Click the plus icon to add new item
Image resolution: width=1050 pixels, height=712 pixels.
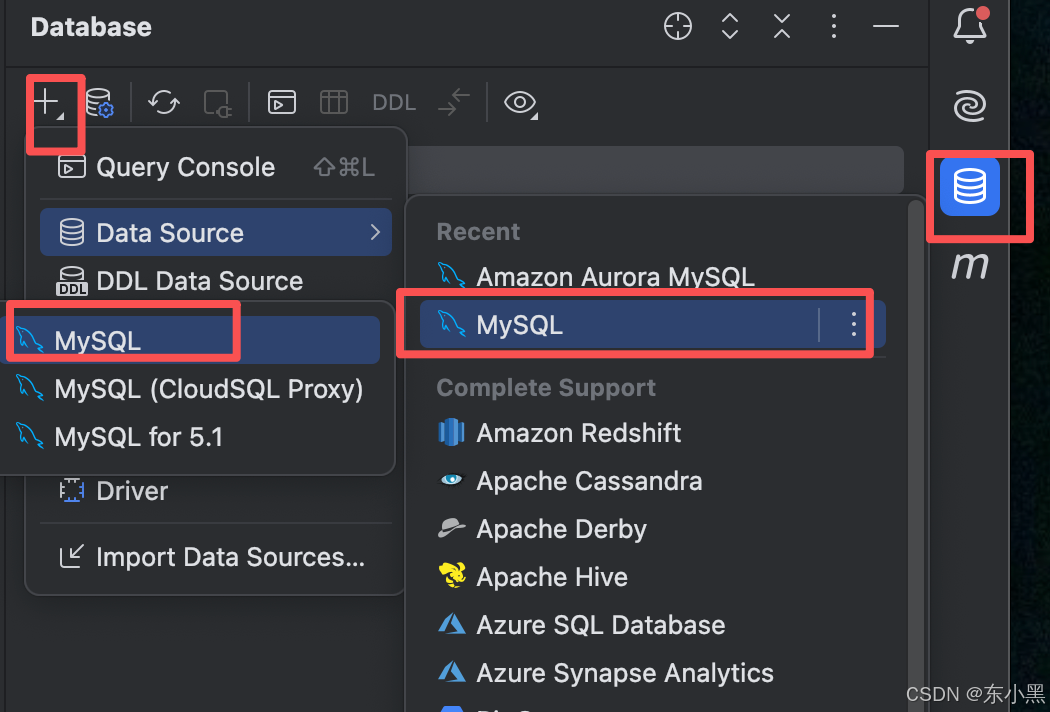[48, 102]
